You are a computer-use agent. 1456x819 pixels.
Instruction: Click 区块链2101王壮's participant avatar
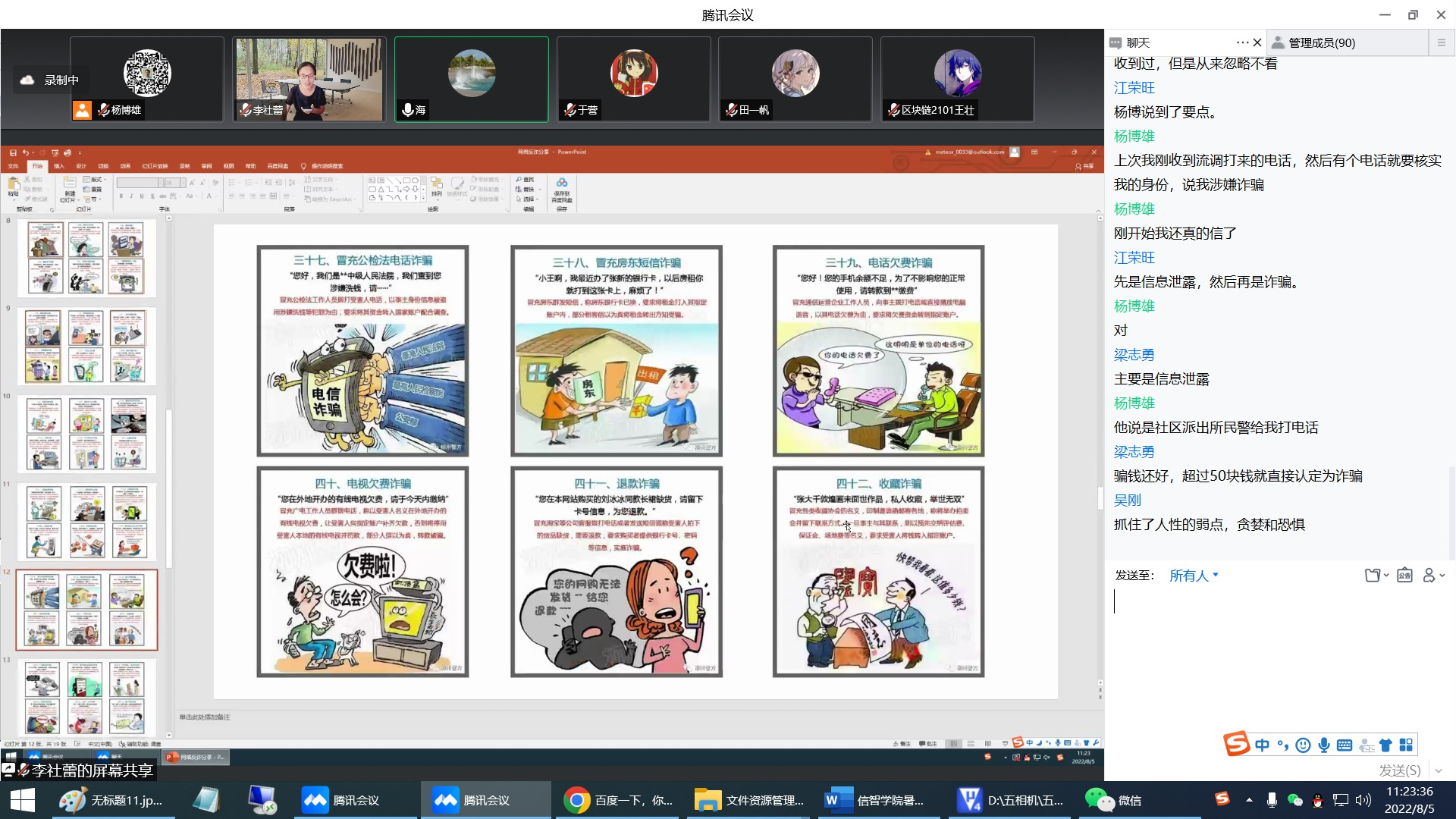coord(957,73)
